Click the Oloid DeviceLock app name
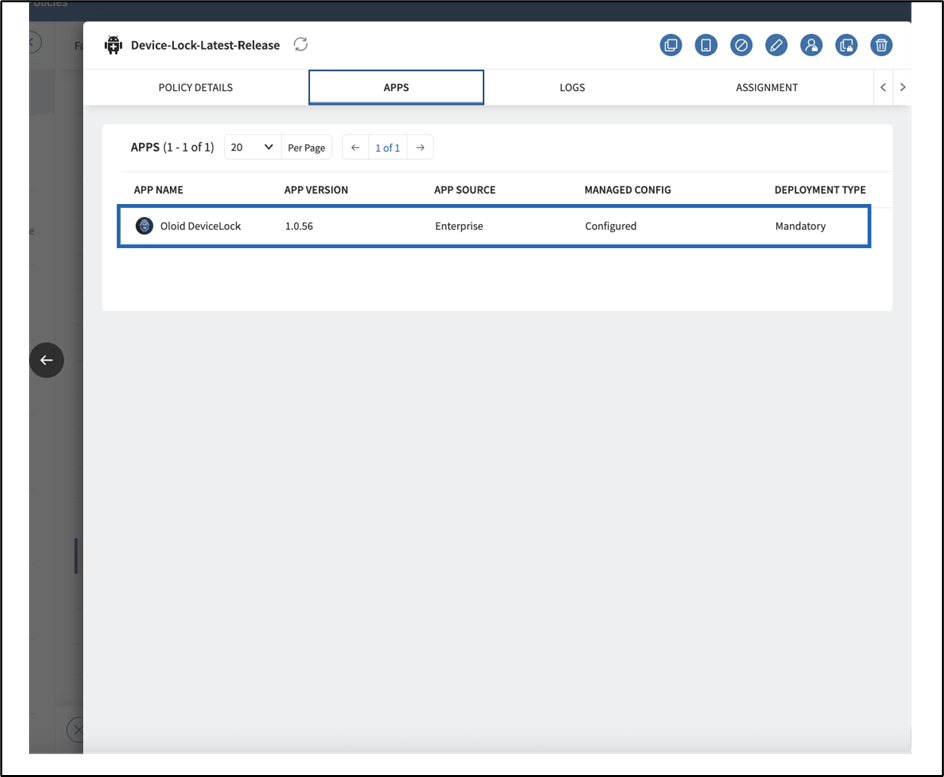Image resolution: width=944 pixels, height=777 pixels. coord(200,226)
